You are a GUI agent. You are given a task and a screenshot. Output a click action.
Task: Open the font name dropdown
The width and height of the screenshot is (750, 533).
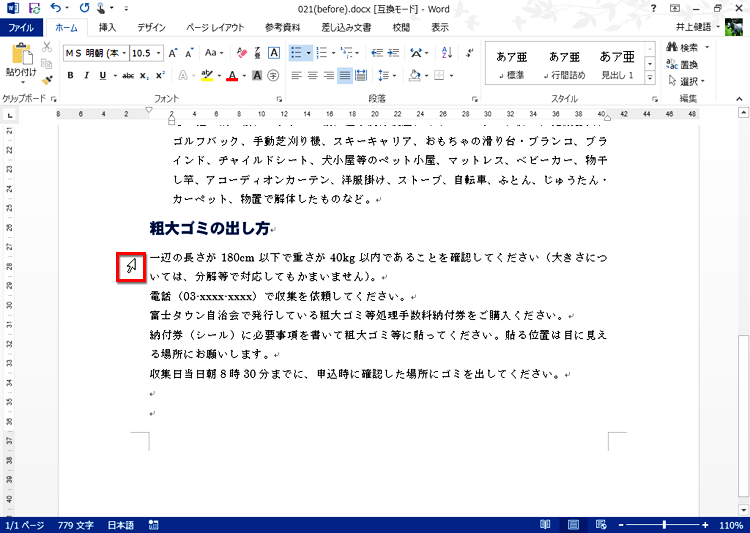pyautogui.click(x=124, y=53)
